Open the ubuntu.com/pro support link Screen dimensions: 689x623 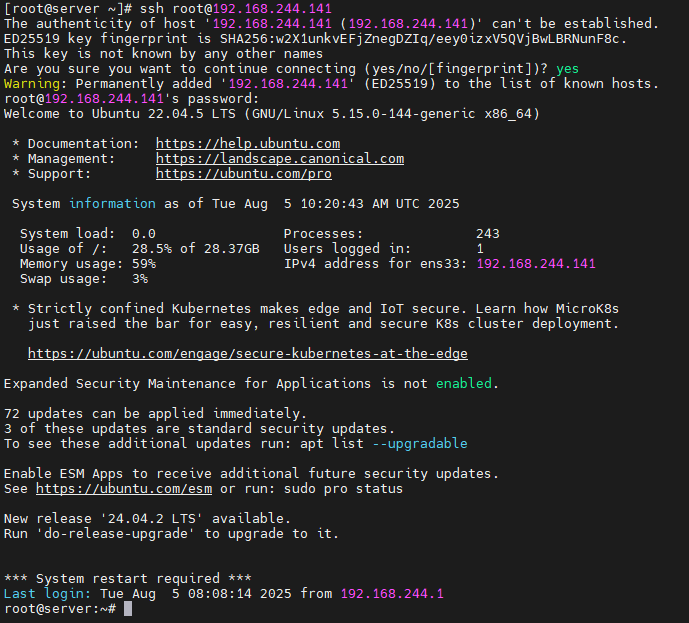click(244, 174)
